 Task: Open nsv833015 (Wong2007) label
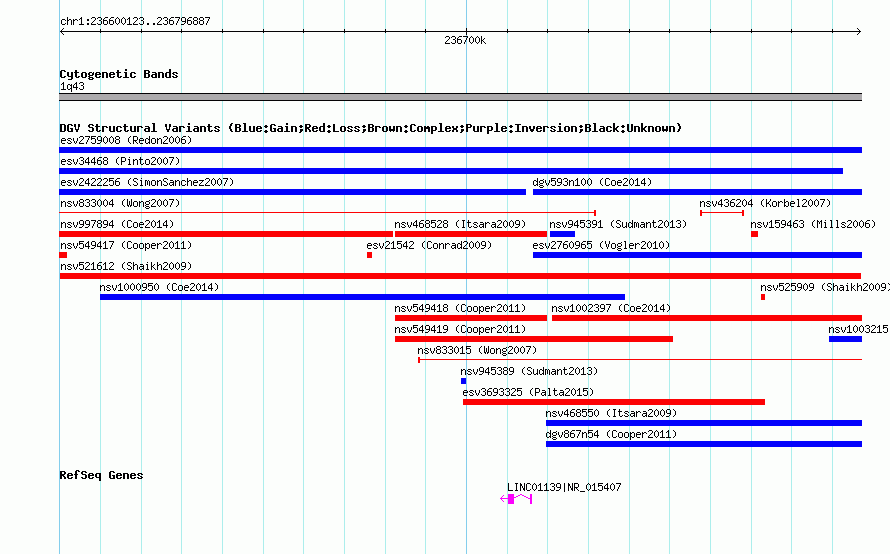point(477,350)
